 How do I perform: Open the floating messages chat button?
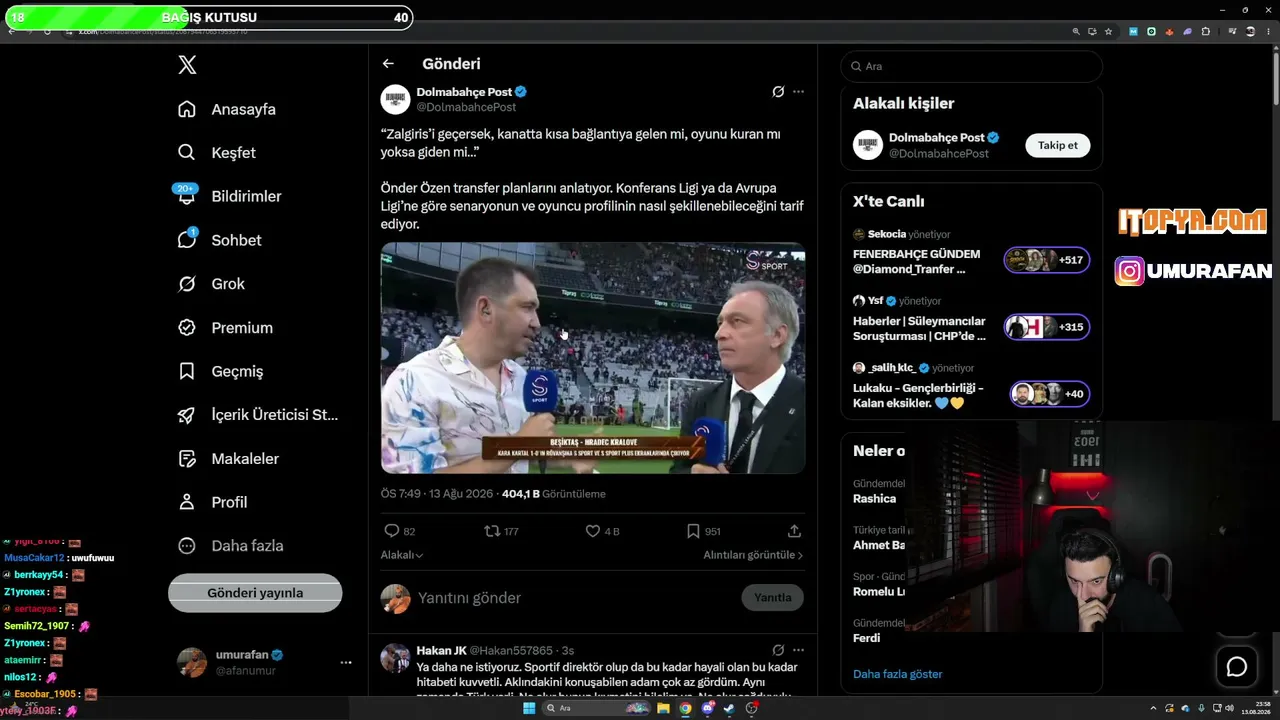pos(1237,667)
